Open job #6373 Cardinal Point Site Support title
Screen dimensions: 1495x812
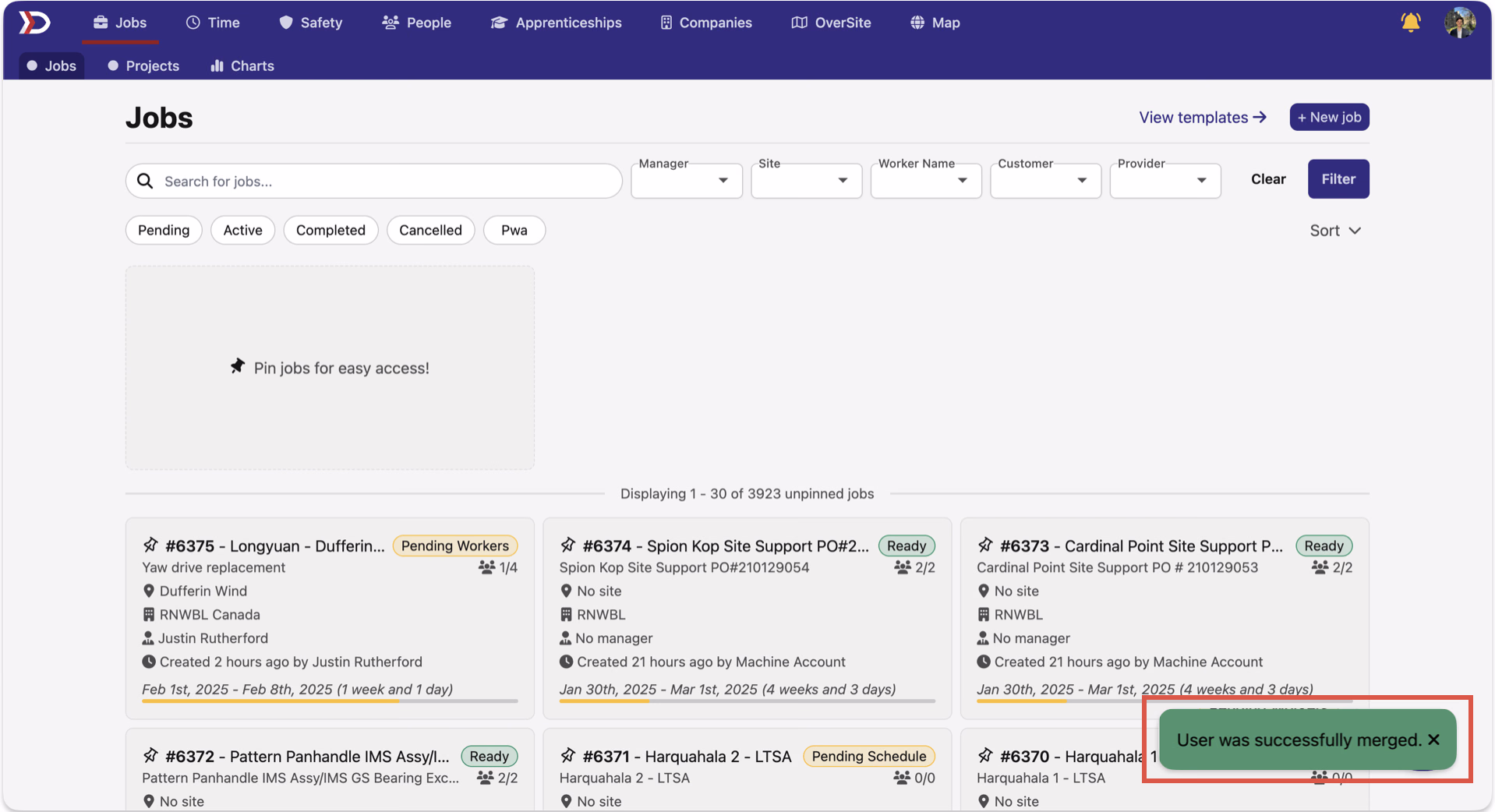click(x=1141, y=545)
